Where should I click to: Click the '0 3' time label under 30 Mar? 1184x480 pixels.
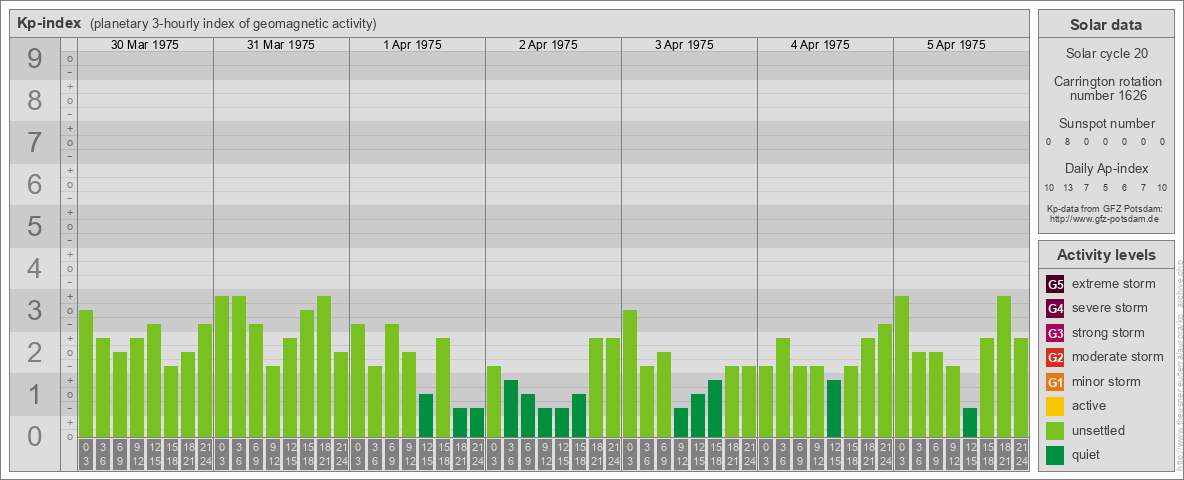pyautogui.click(x=86, y=455)
